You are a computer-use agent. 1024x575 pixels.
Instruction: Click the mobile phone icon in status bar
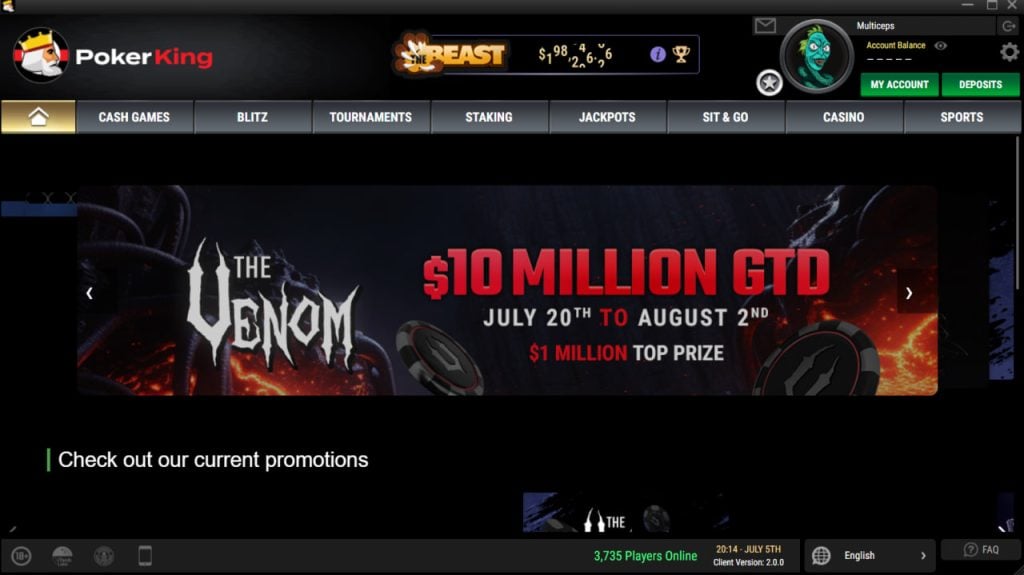145,555
